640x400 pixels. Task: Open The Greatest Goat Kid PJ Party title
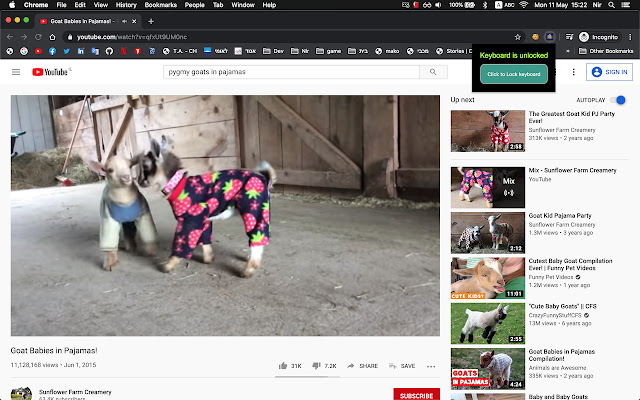(x=571, y=117)
